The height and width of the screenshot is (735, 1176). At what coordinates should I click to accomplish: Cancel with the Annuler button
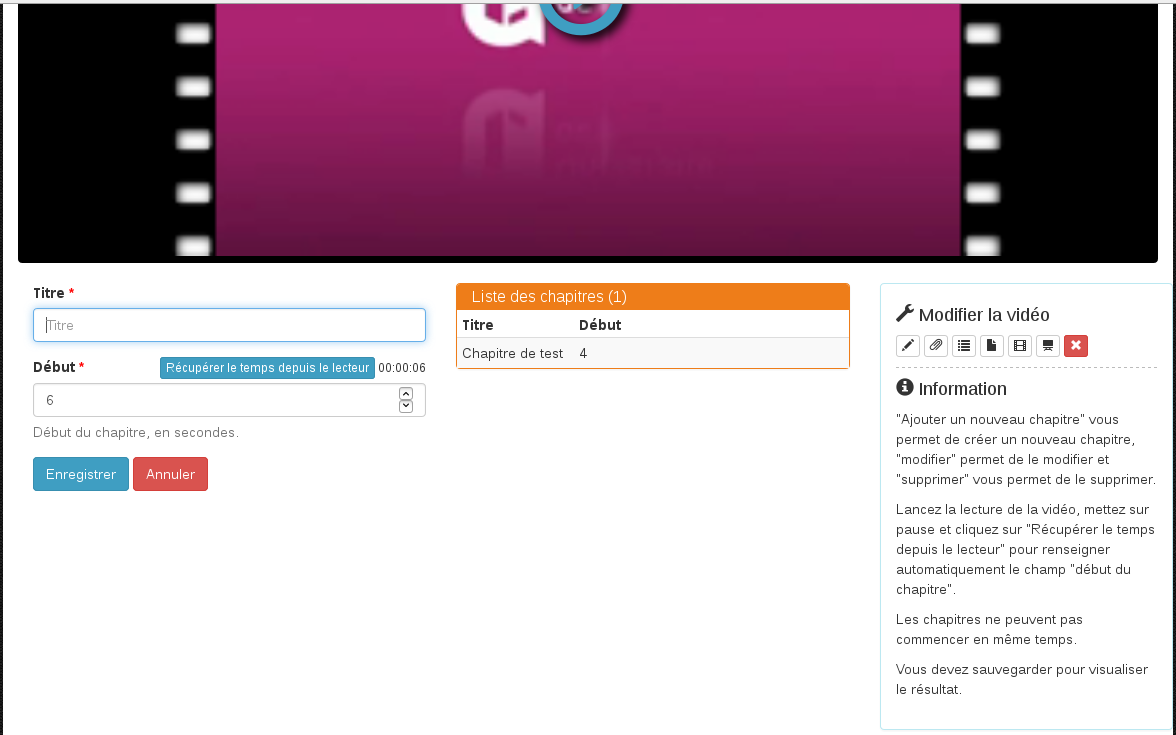(170, 474)
